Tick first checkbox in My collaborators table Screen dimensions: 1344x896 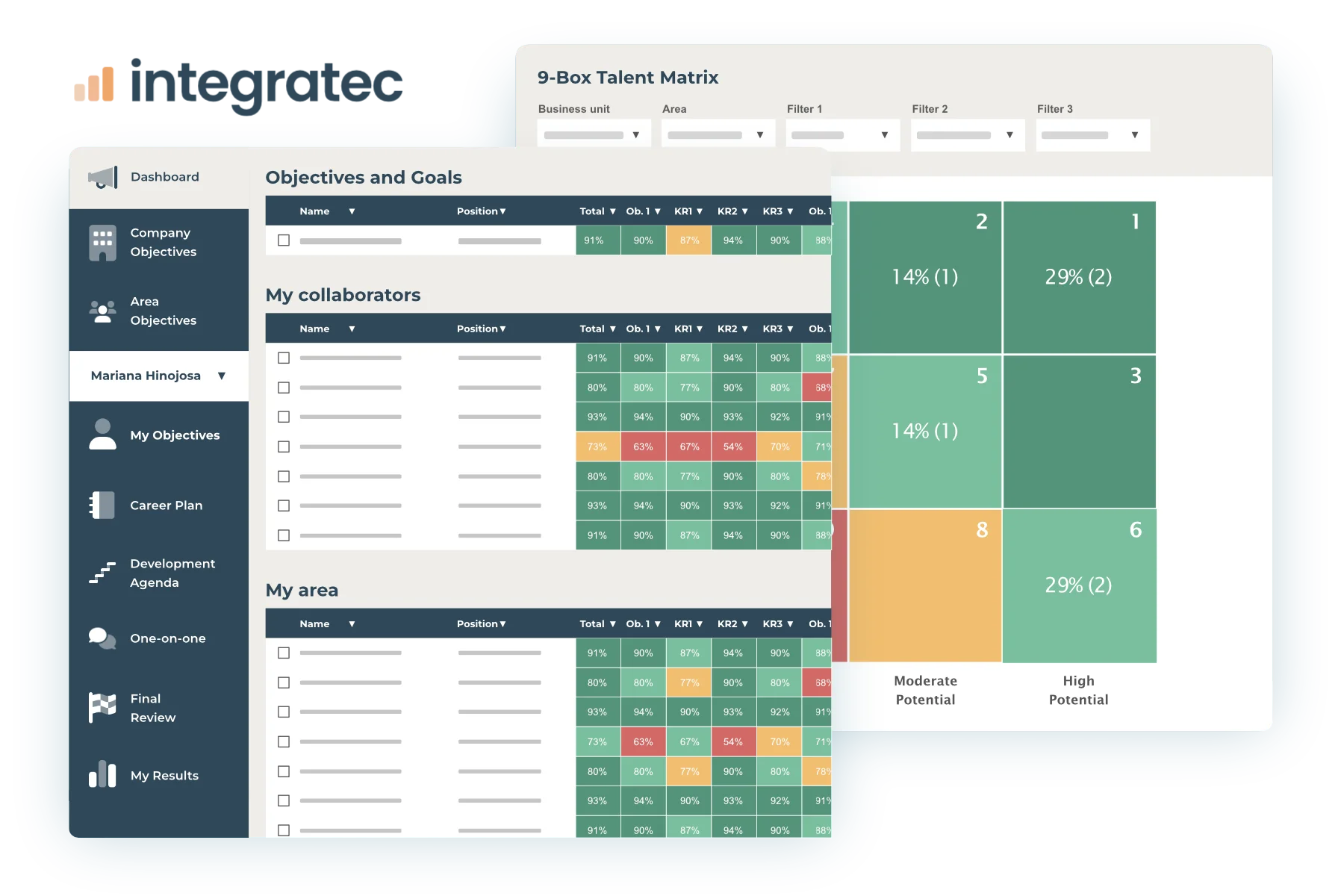point(284,358)
